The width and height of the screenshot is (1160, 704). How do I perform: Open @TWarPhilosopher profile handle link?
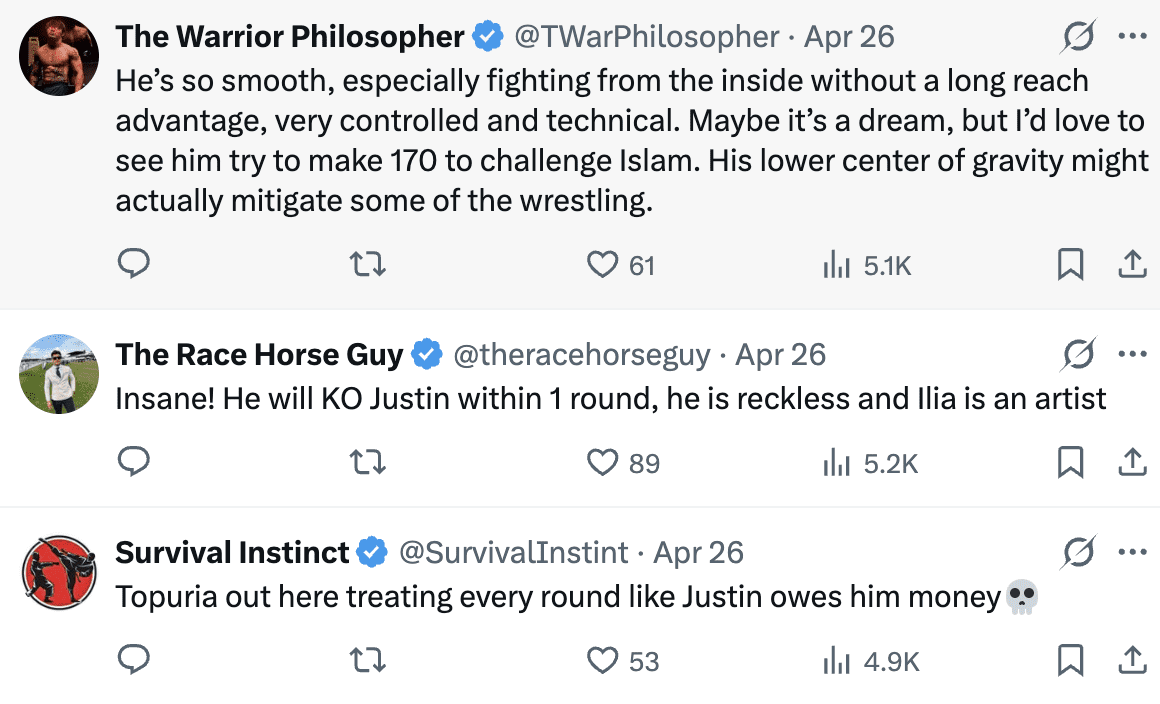point(646,37)
